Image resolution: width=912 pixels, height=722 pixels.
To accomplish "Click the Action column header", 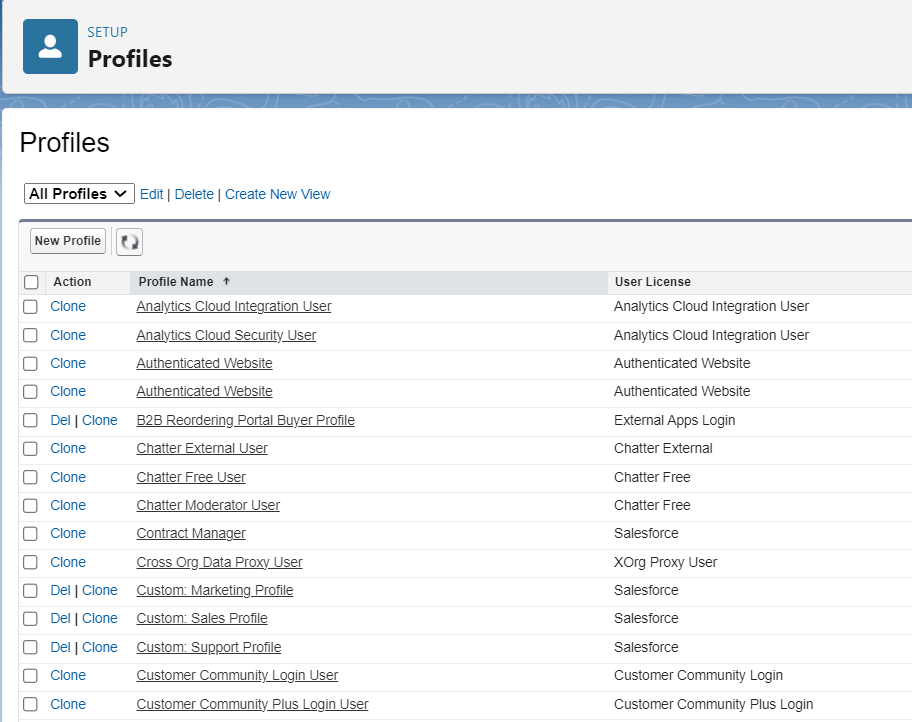I will 72,282.
